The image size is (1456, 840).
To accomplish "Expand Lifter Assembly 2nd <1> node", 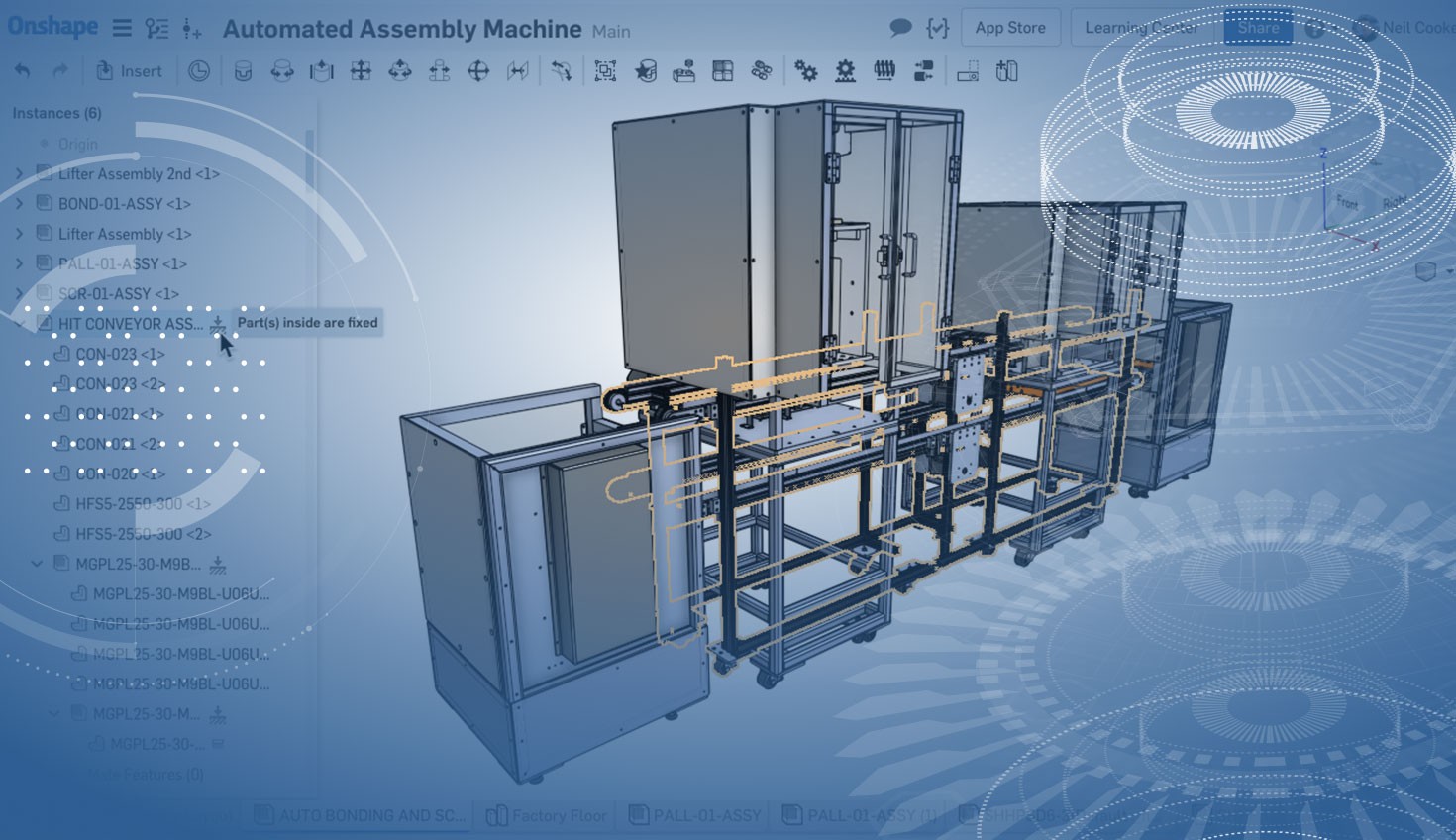I will 19,174.
